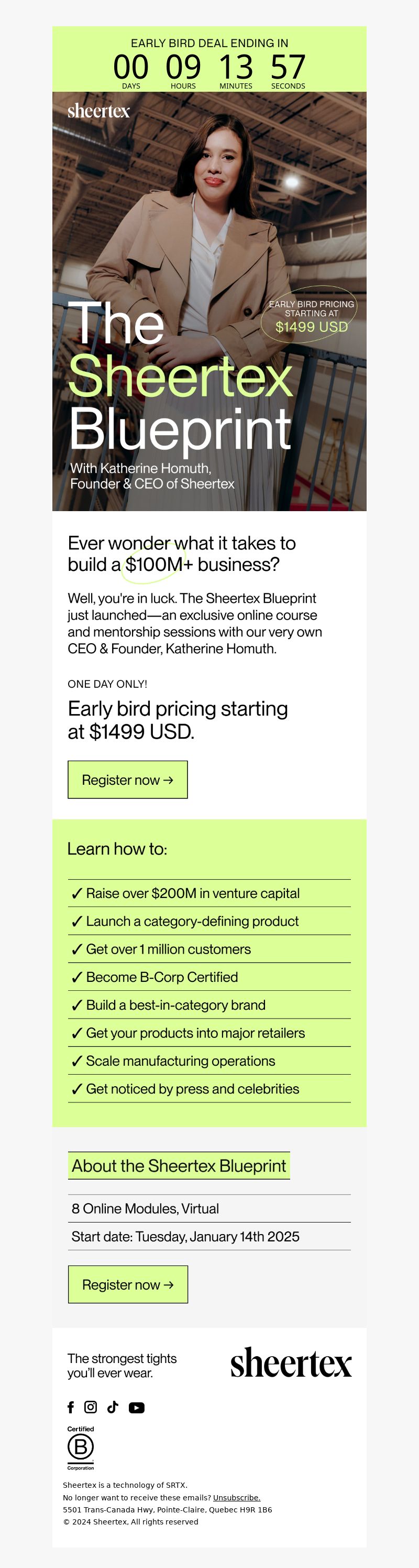Open the Instagram icon in the footer
Screen dimensions: 419x1568
[x=91, y=1407]
